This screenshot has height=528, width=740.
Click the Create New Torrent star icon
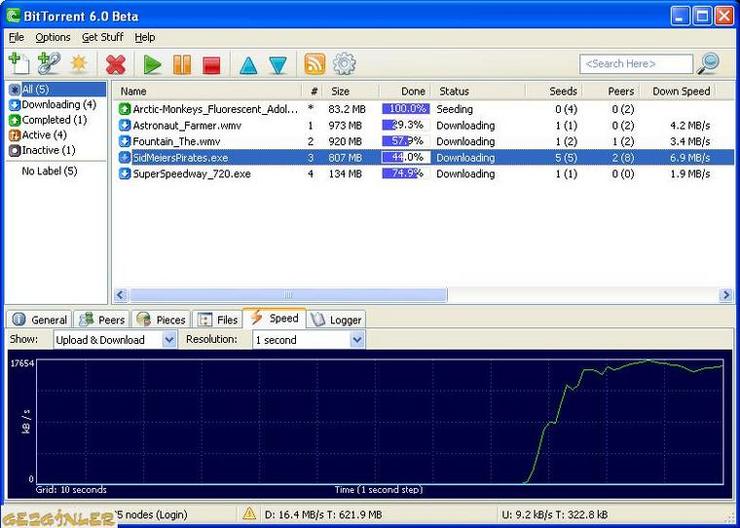click(x=79, y=64)
